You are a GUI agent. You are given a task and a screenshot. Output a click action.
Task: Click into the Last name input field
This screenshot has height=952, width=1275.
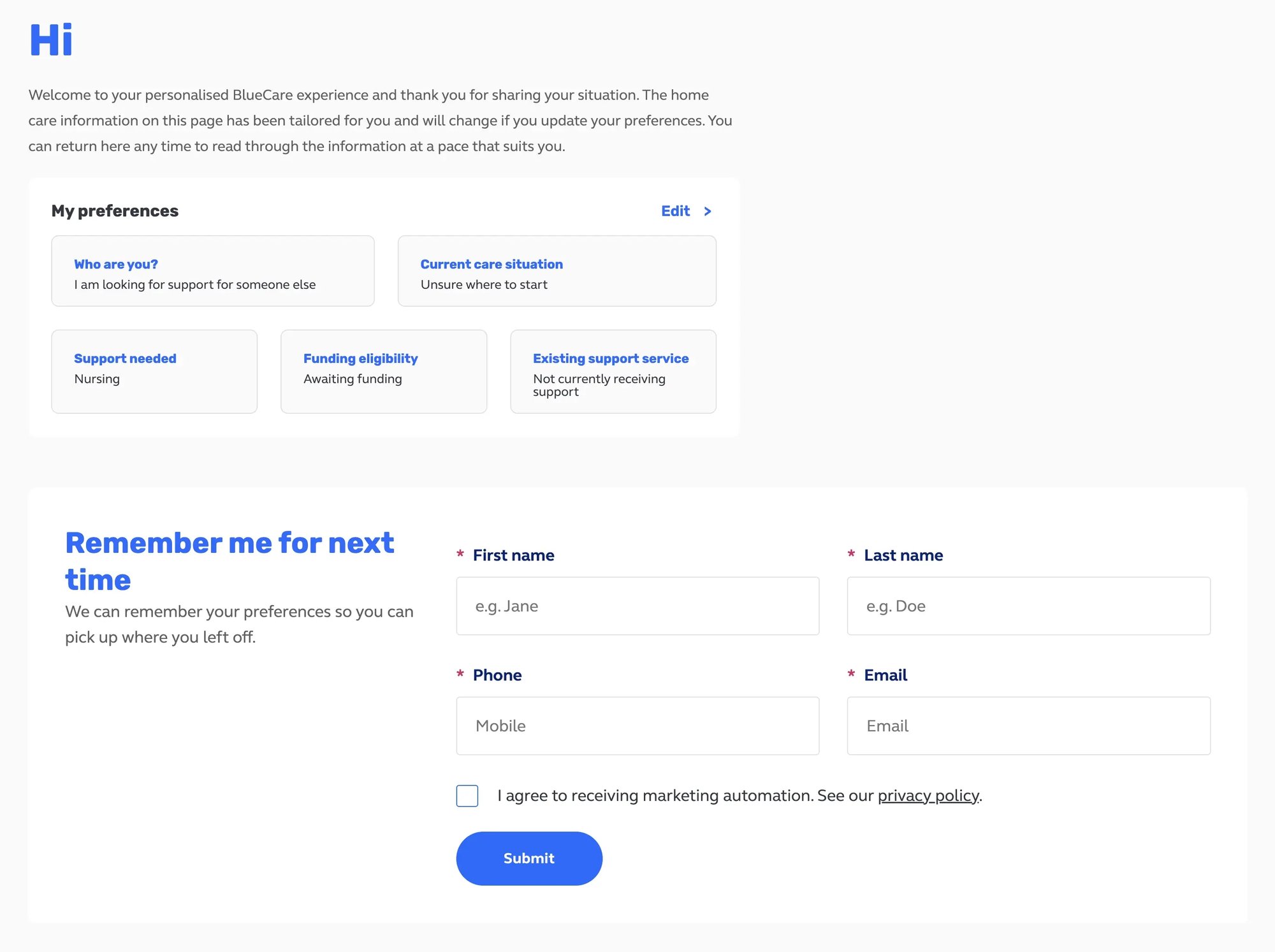click(x=1028, y=605)
